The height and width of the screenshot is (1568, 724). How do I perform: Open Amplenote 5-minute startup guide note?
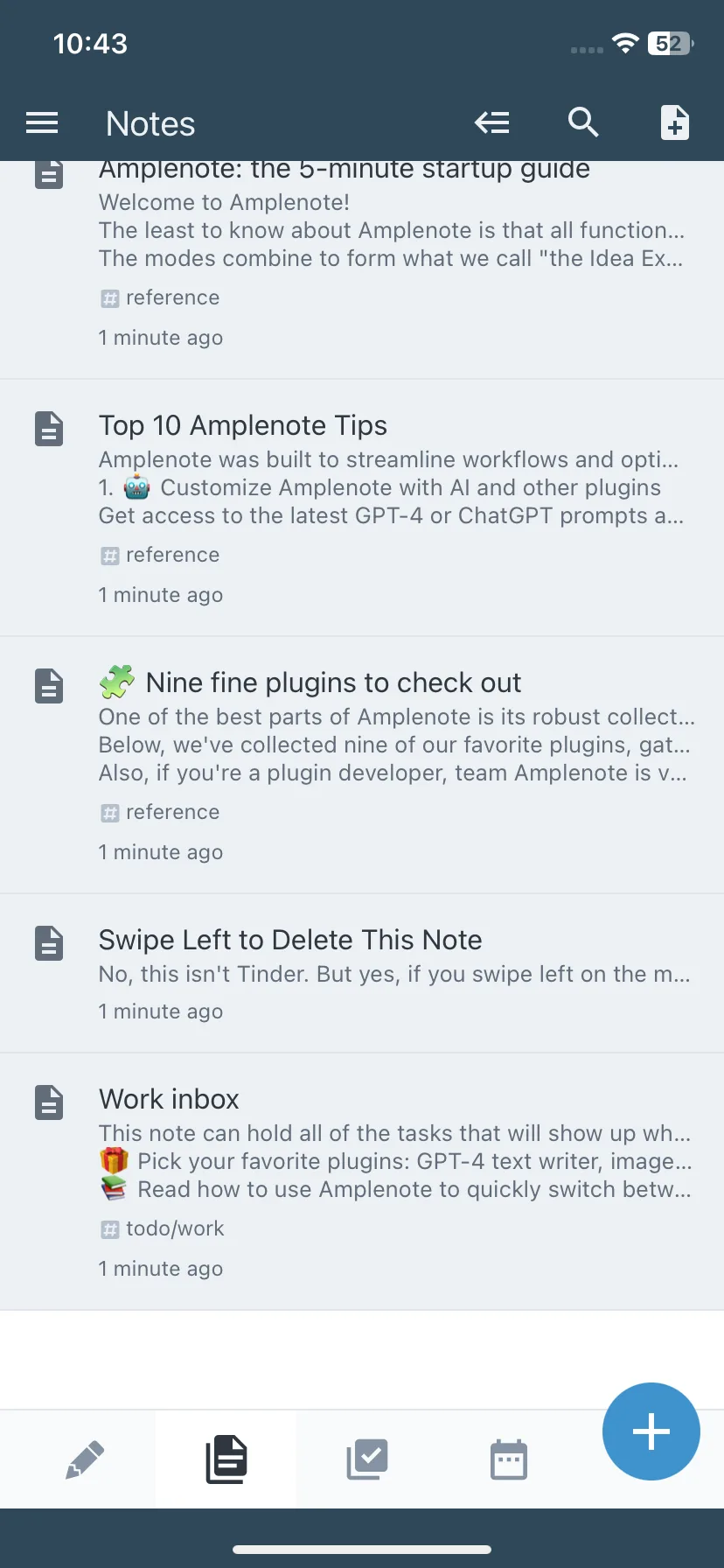click(x=362, y=269)
